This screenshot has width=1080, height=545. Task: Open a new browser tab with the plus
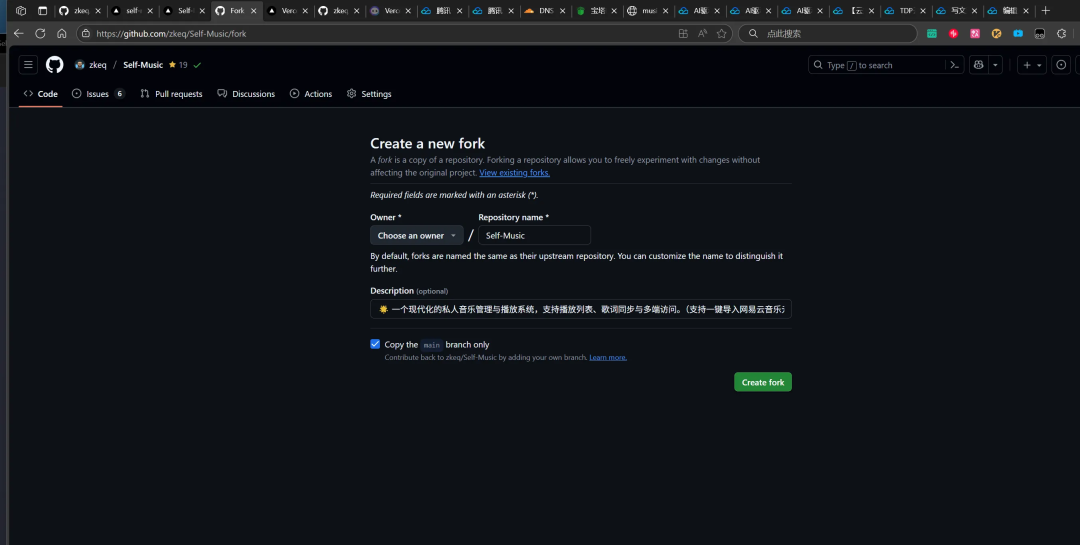[x=1046, y=10]
